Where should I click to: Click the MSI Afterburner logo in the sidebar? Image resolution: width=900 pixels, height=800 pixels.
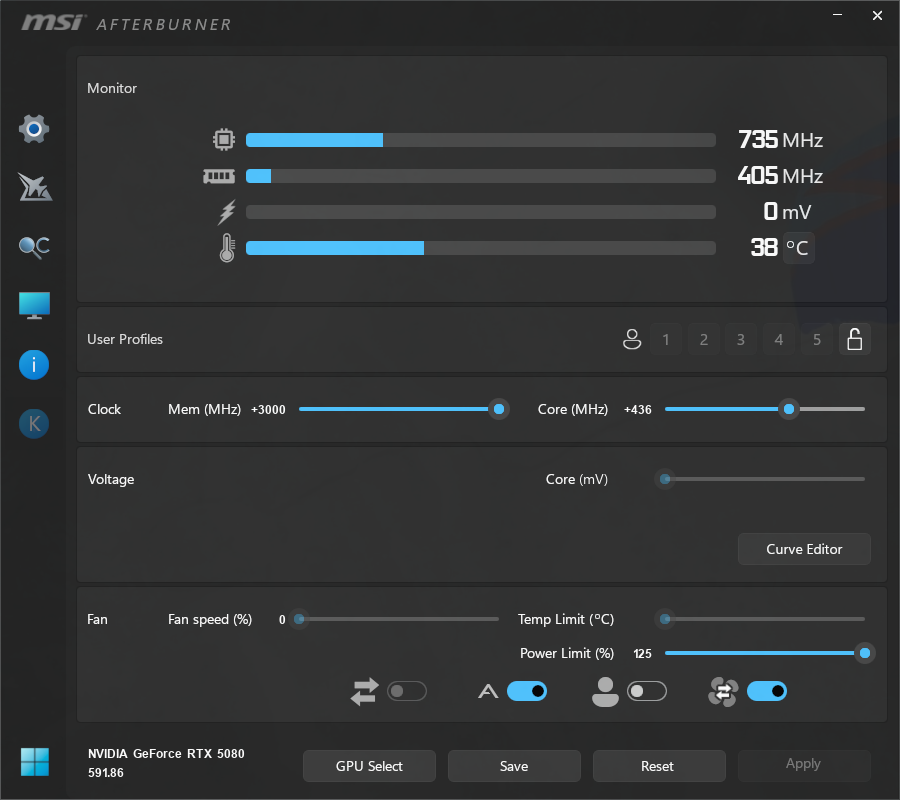tap(34, 187)
